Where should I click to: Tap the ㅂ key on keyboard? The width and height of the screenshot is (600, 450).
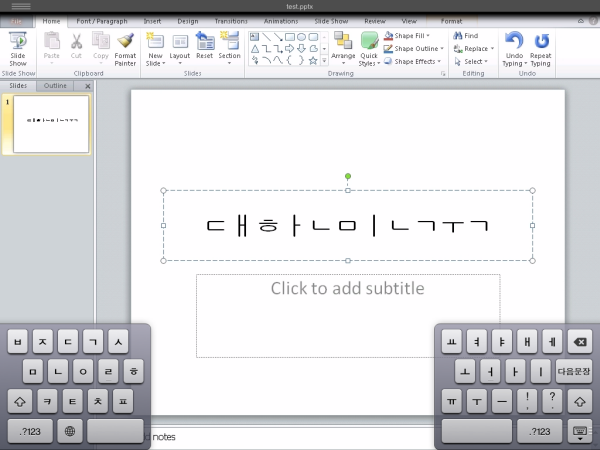[18, 342]
